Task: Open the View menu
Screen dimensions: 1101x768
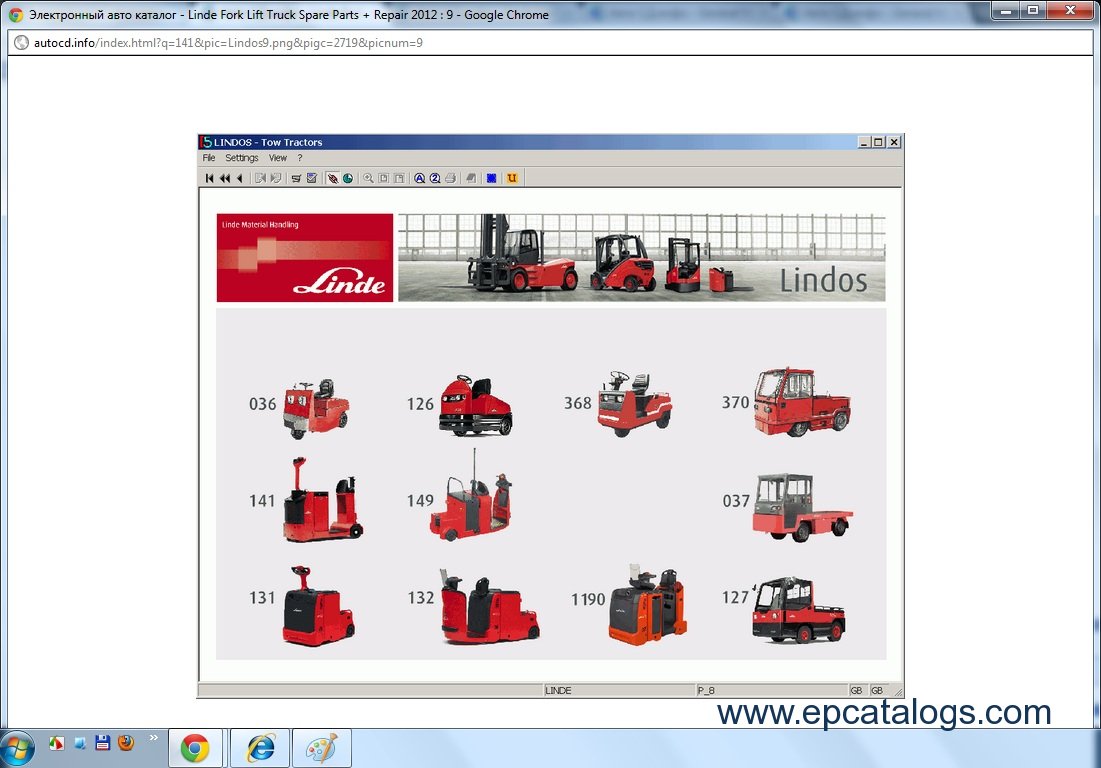Action: point(277,158)
